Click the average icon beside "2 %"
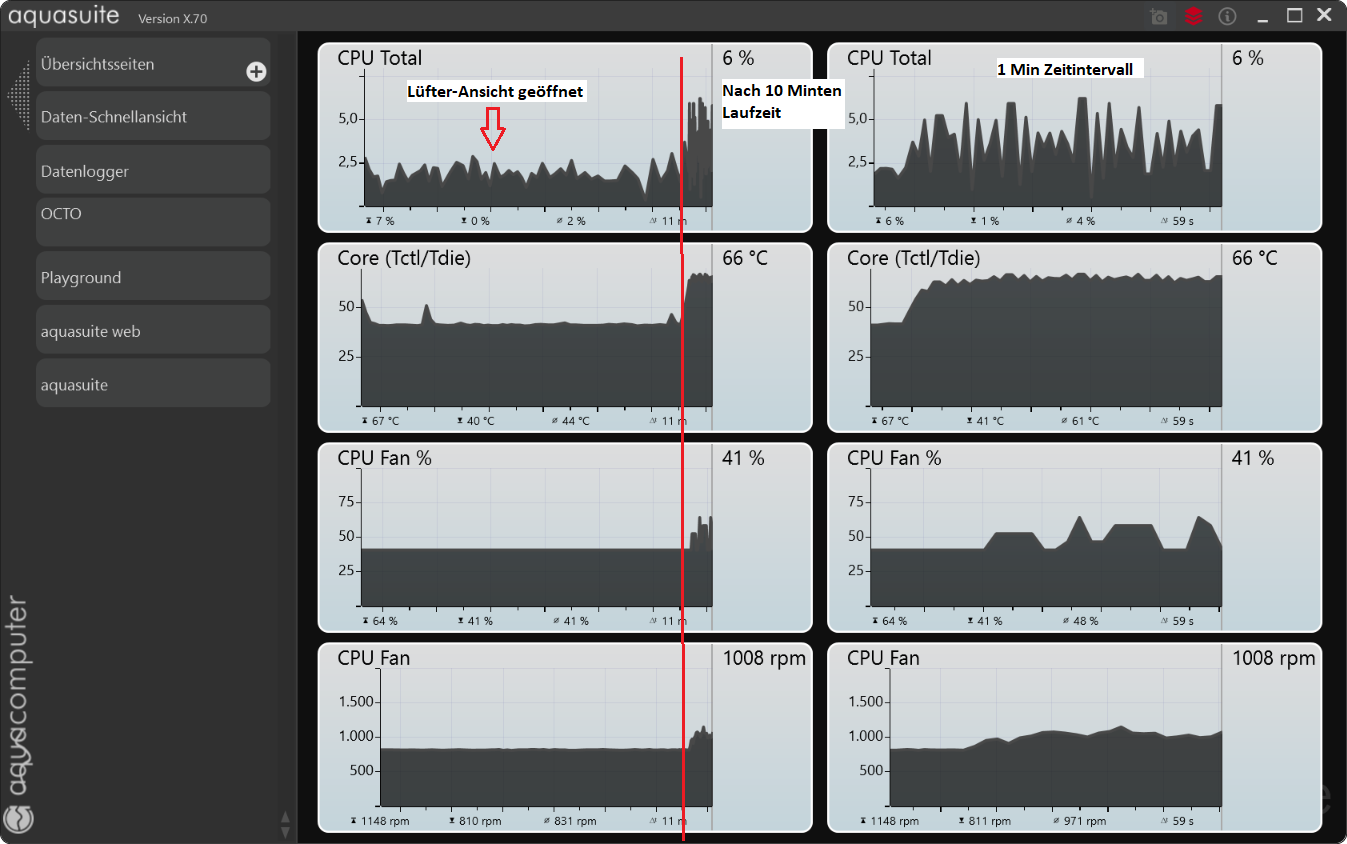Viewport: 1347px width, 844px height. [560, 221]
